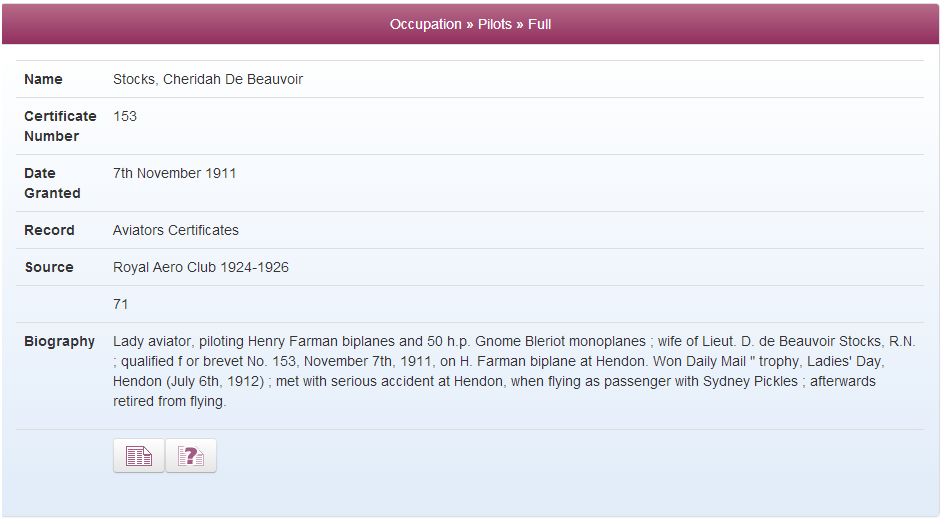Screen dimensions: 950x524
Task: Click Royal Aero Club 1924-1926 source text
Action: (201, 267)
